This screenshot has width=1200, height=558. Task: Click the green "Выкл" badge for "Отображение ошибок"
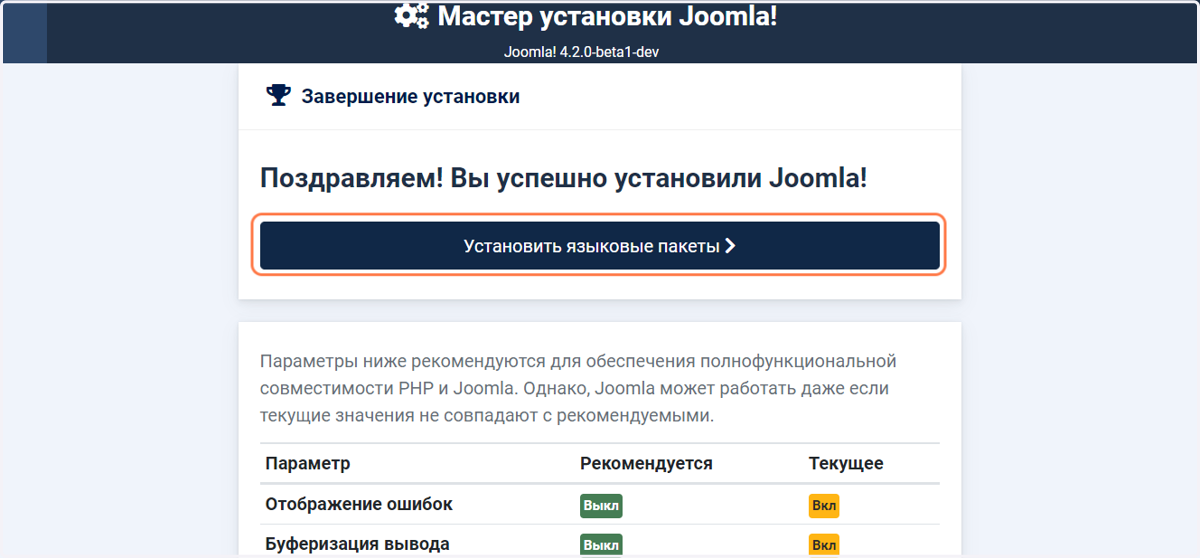tap(601, 505)
